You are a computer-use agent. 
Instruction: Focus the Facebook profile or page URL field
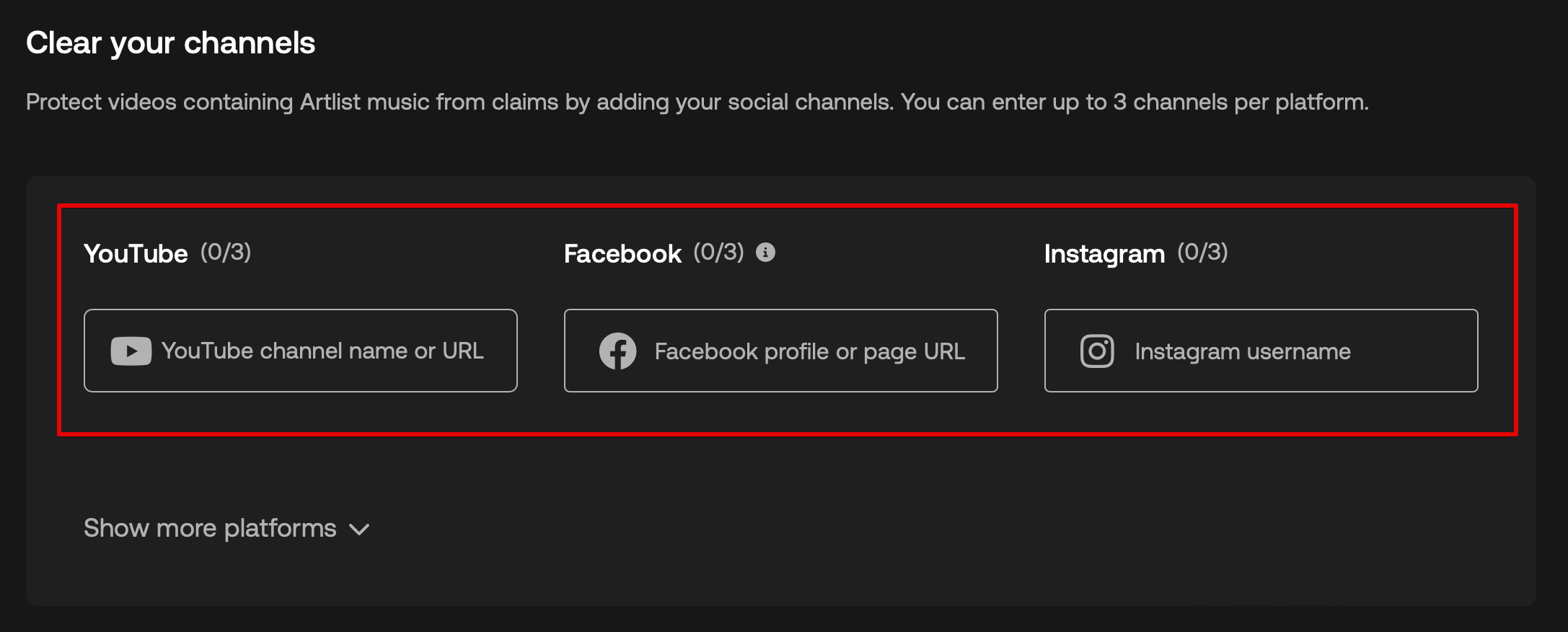point(781,351)
